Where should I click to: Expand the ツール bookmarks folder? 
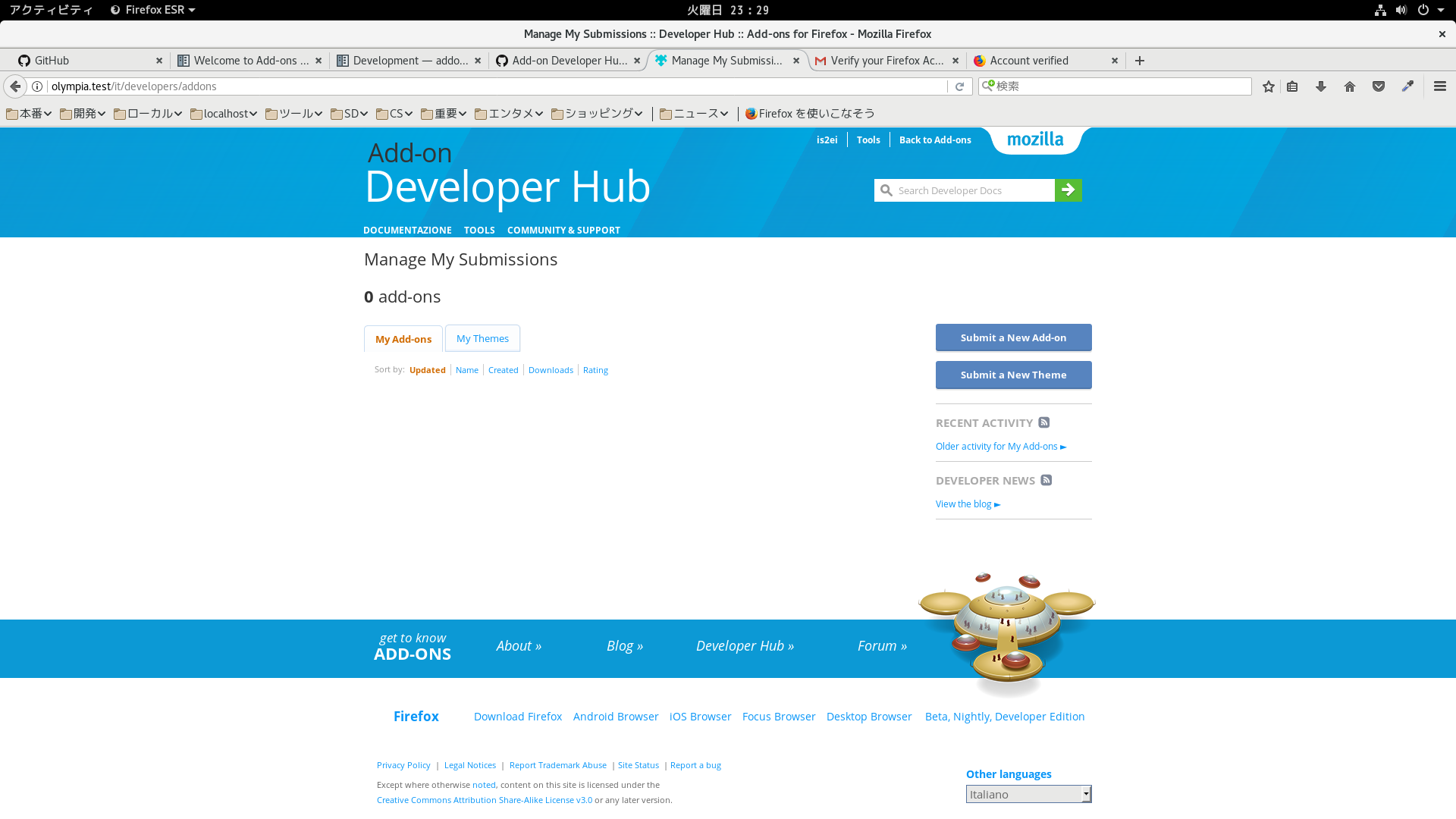(x=293, y=114)
